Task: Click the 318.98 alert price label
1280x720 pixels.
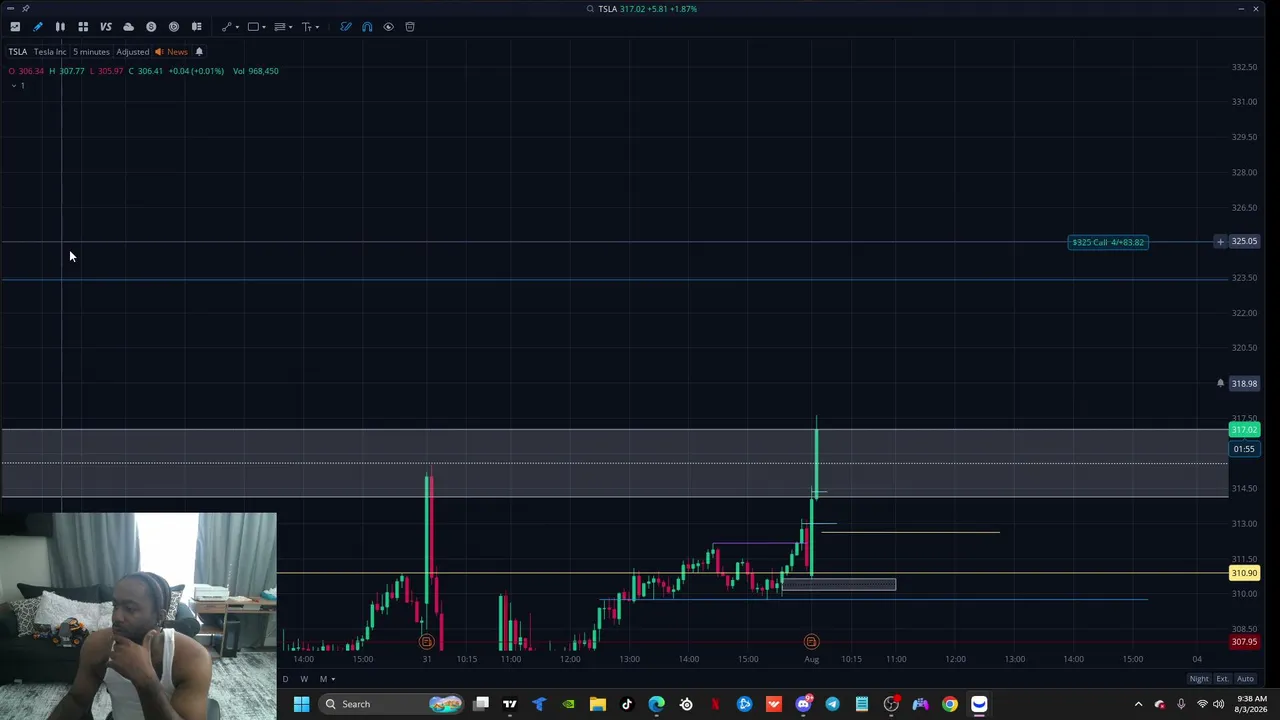Action: [1244, 383]
